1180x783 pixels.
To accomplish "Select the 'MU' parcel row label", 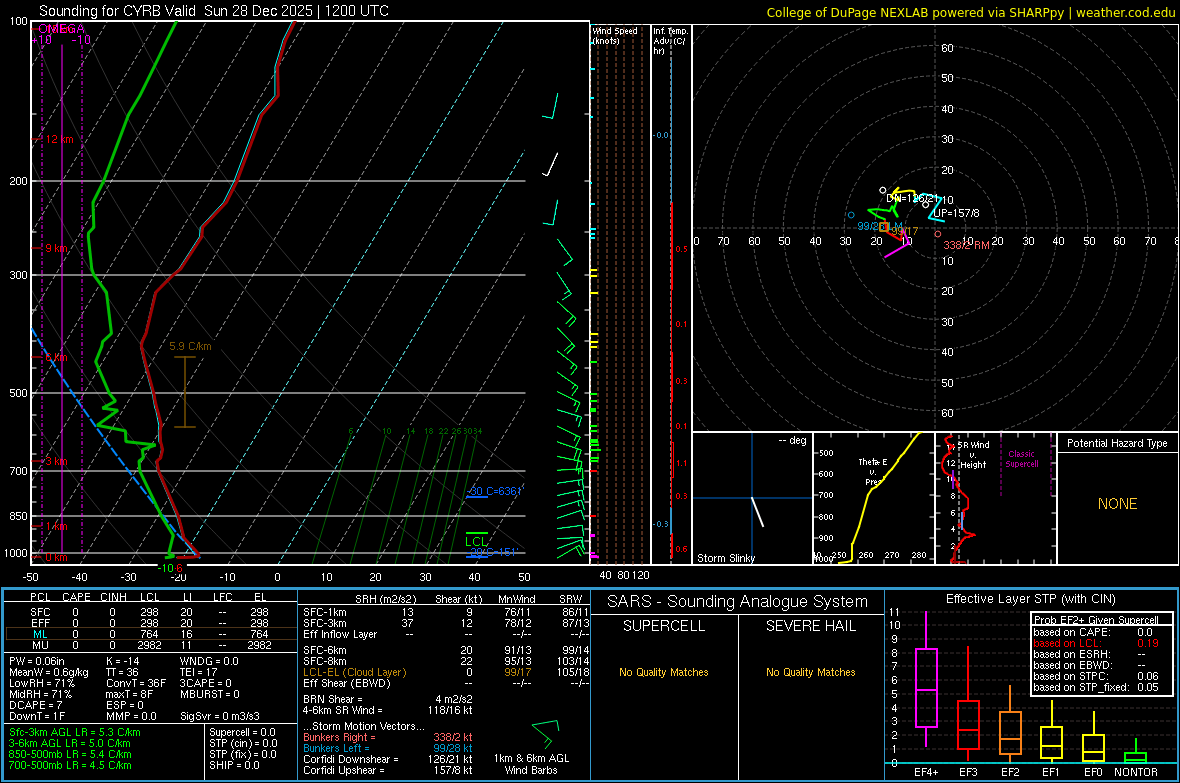I will coord(40,645).
